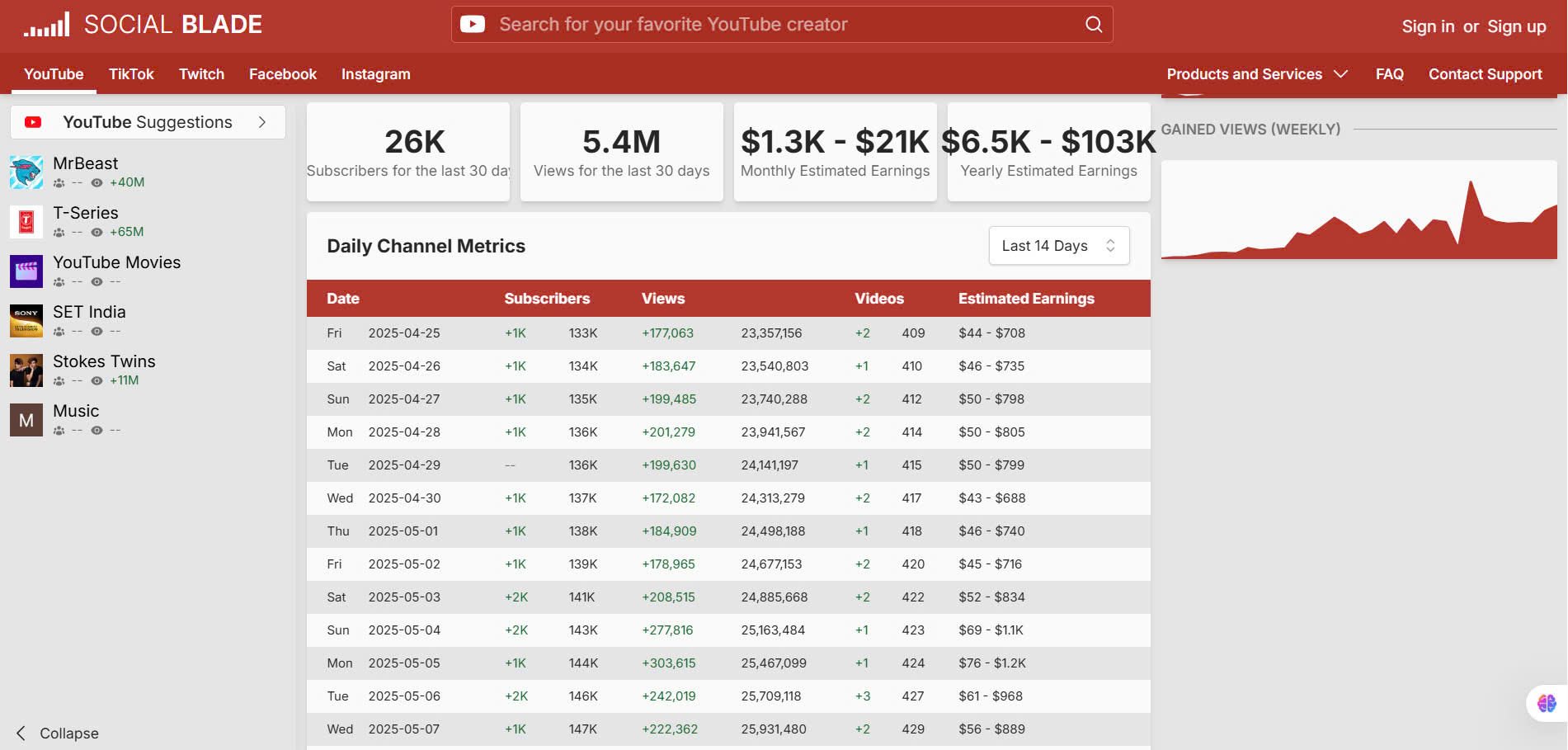Click the Views column header
The image size is (1568, 750).
[x=663, y=299]
